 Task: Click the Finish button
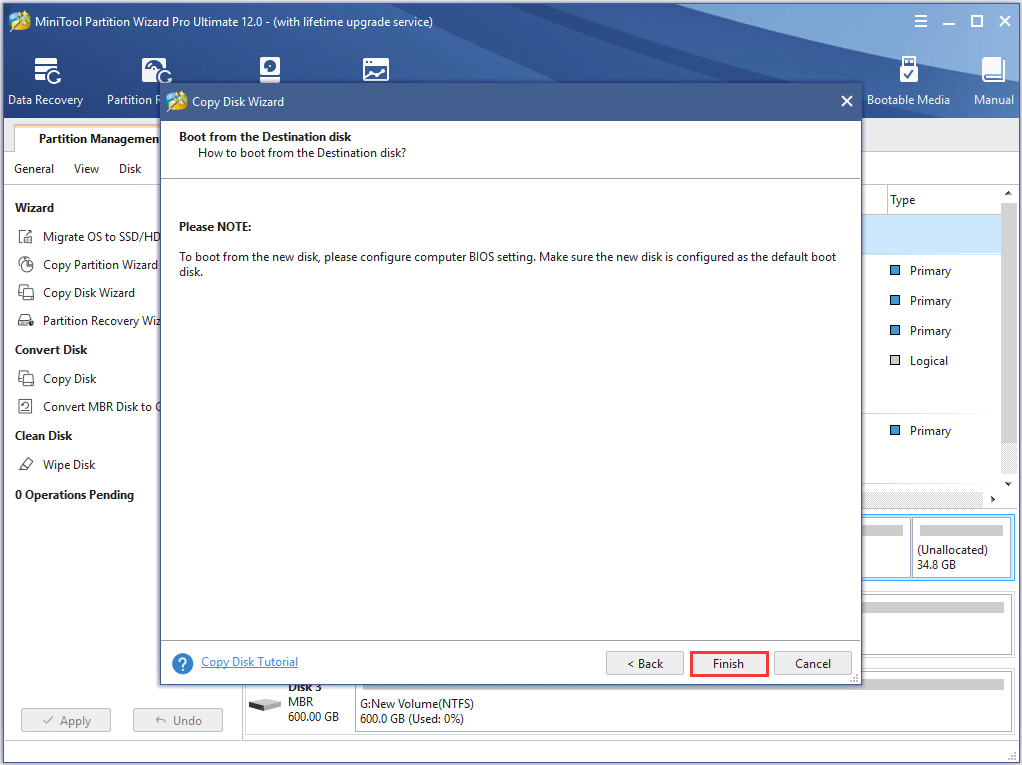728,662
